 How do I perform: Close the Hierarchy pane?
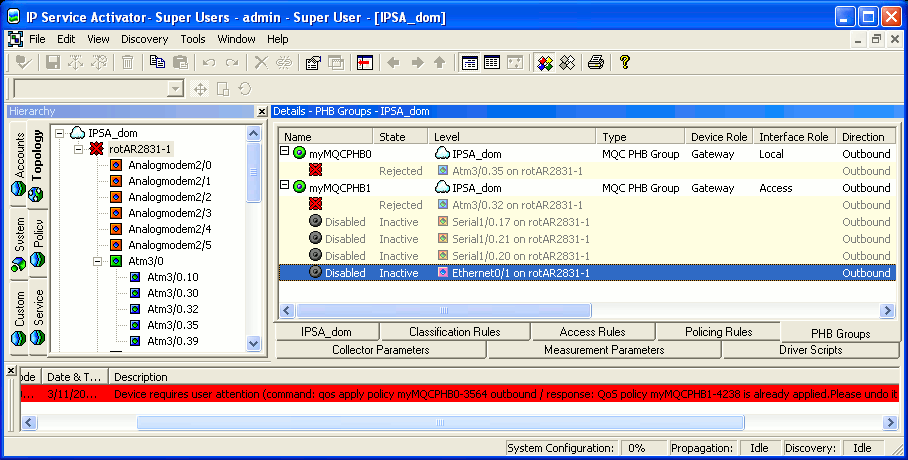262,111
